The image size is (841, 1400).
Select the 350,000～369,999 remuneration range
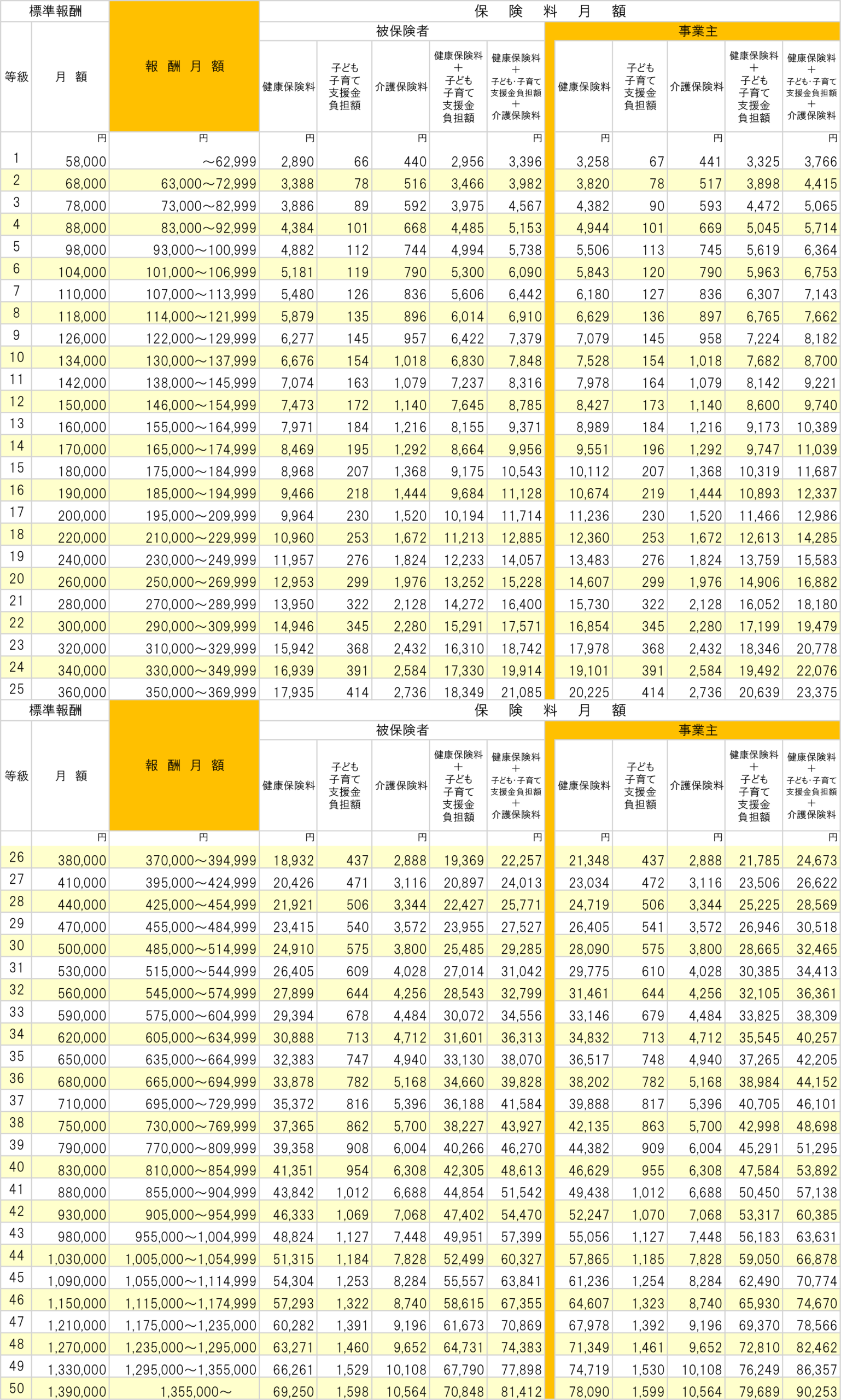point(201,692)
